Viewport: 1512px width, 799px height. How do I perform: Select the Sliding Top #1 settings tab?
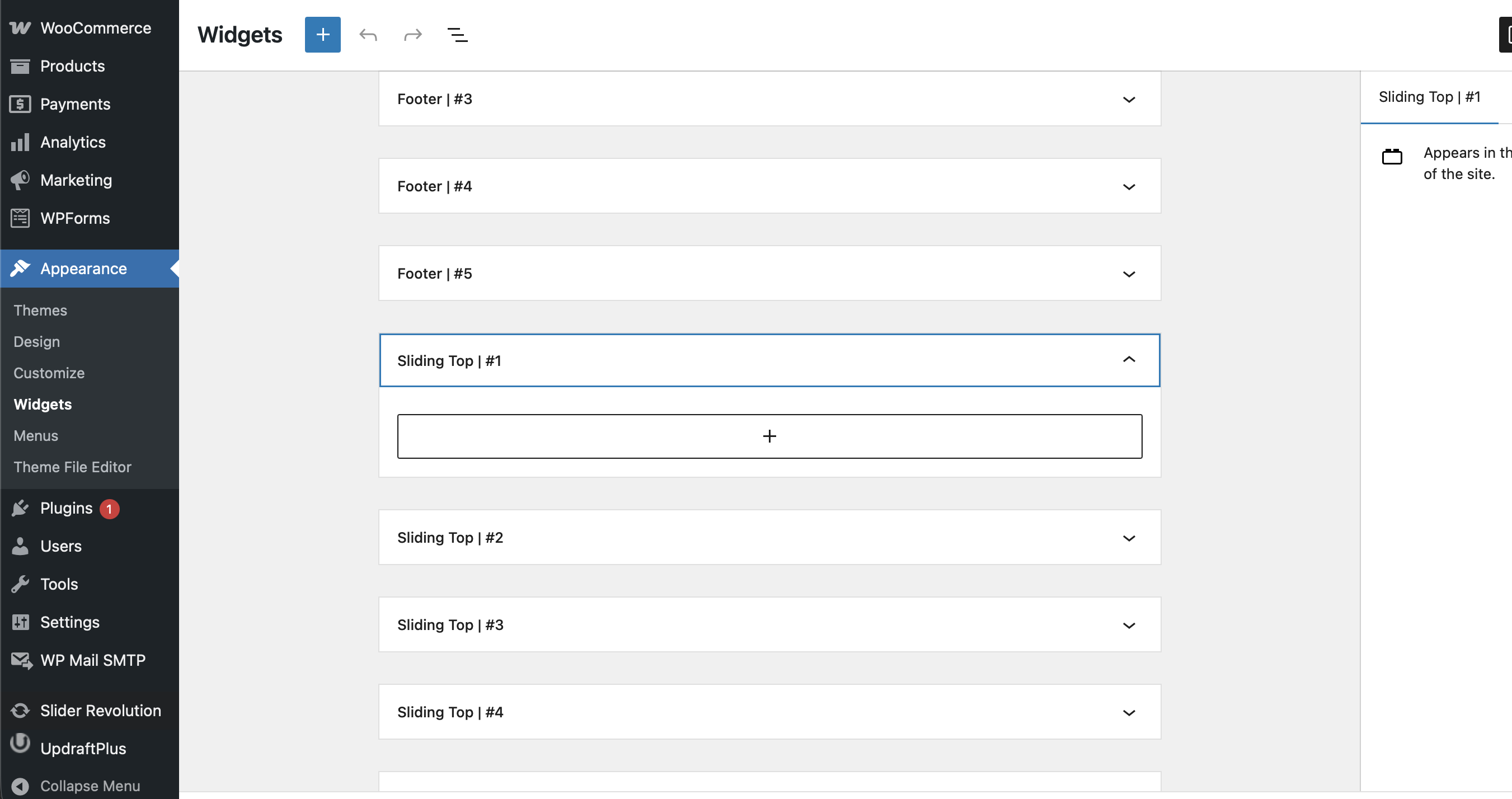(x=1429, y=97)
